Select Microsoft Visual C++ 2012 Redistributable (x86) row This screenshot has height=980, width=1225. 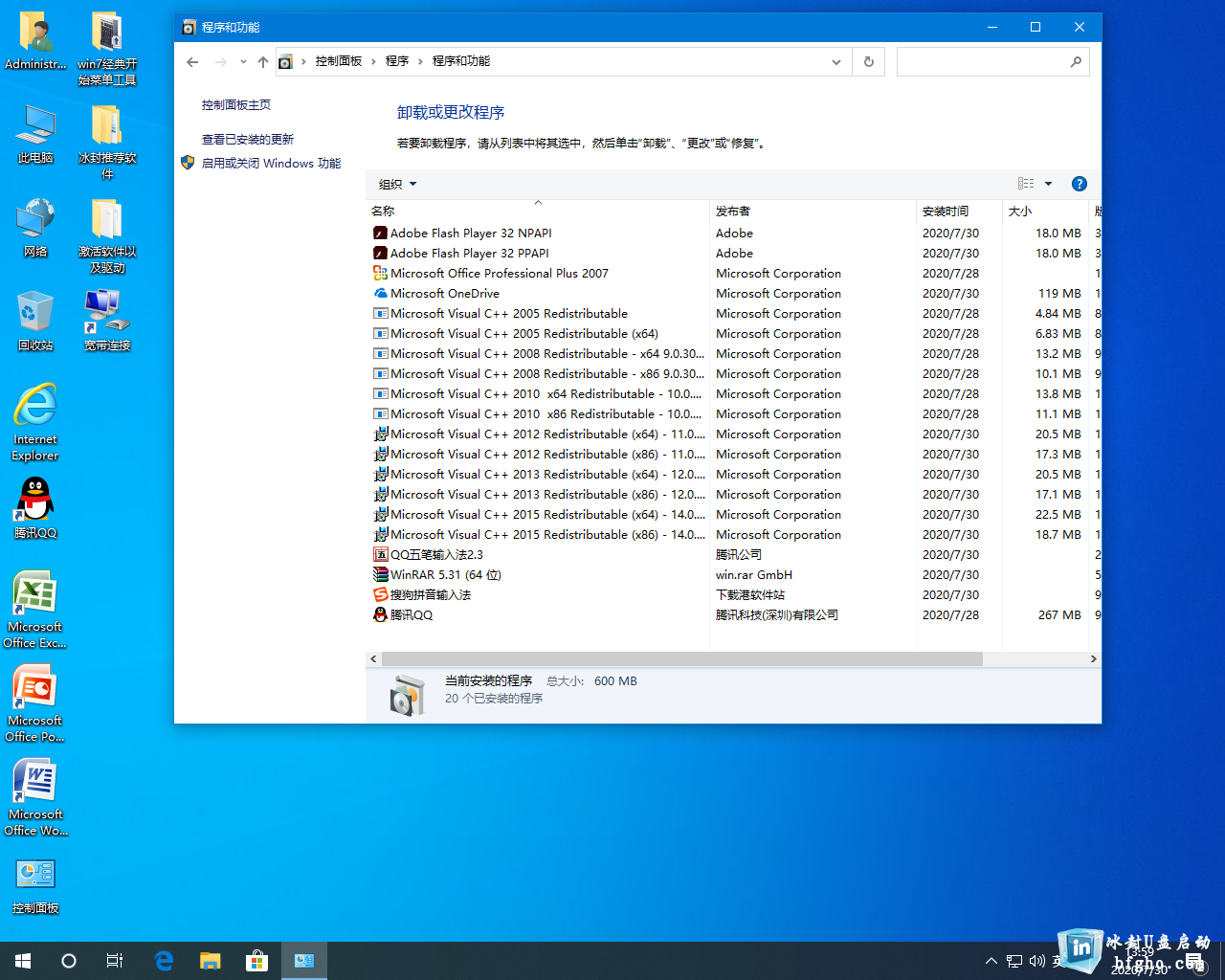click(x=733, y=454)
